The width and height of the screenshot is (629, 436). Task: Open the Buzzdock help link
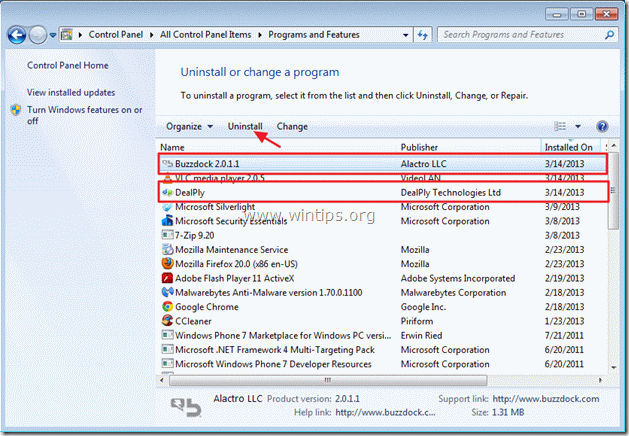pos(385,412)
